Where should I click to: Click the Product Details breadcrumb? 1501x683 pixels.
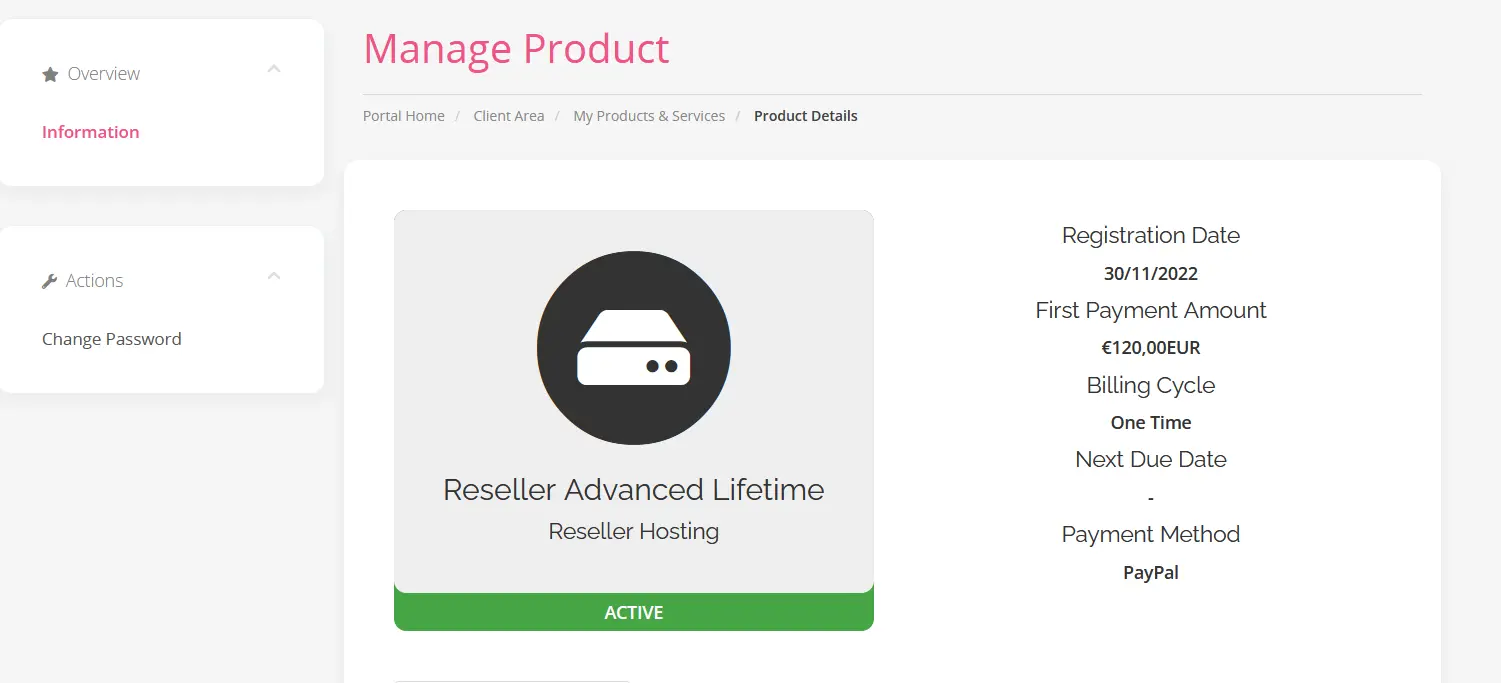click(806, 116)
